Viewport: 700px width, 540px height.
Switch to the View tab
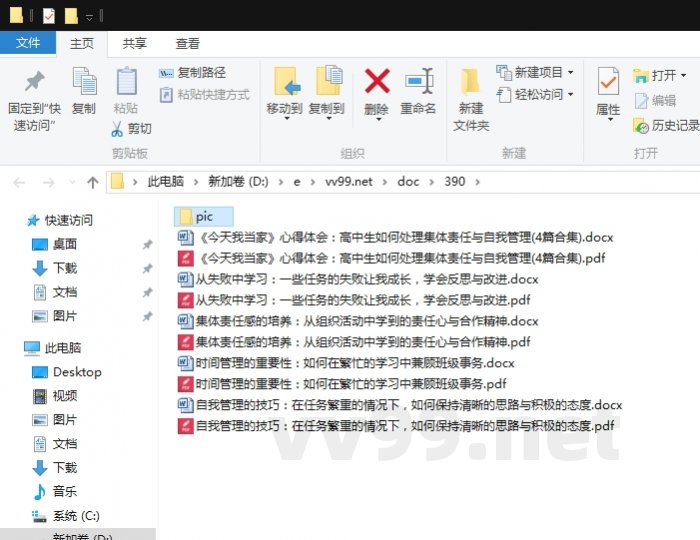click(188, 44)
